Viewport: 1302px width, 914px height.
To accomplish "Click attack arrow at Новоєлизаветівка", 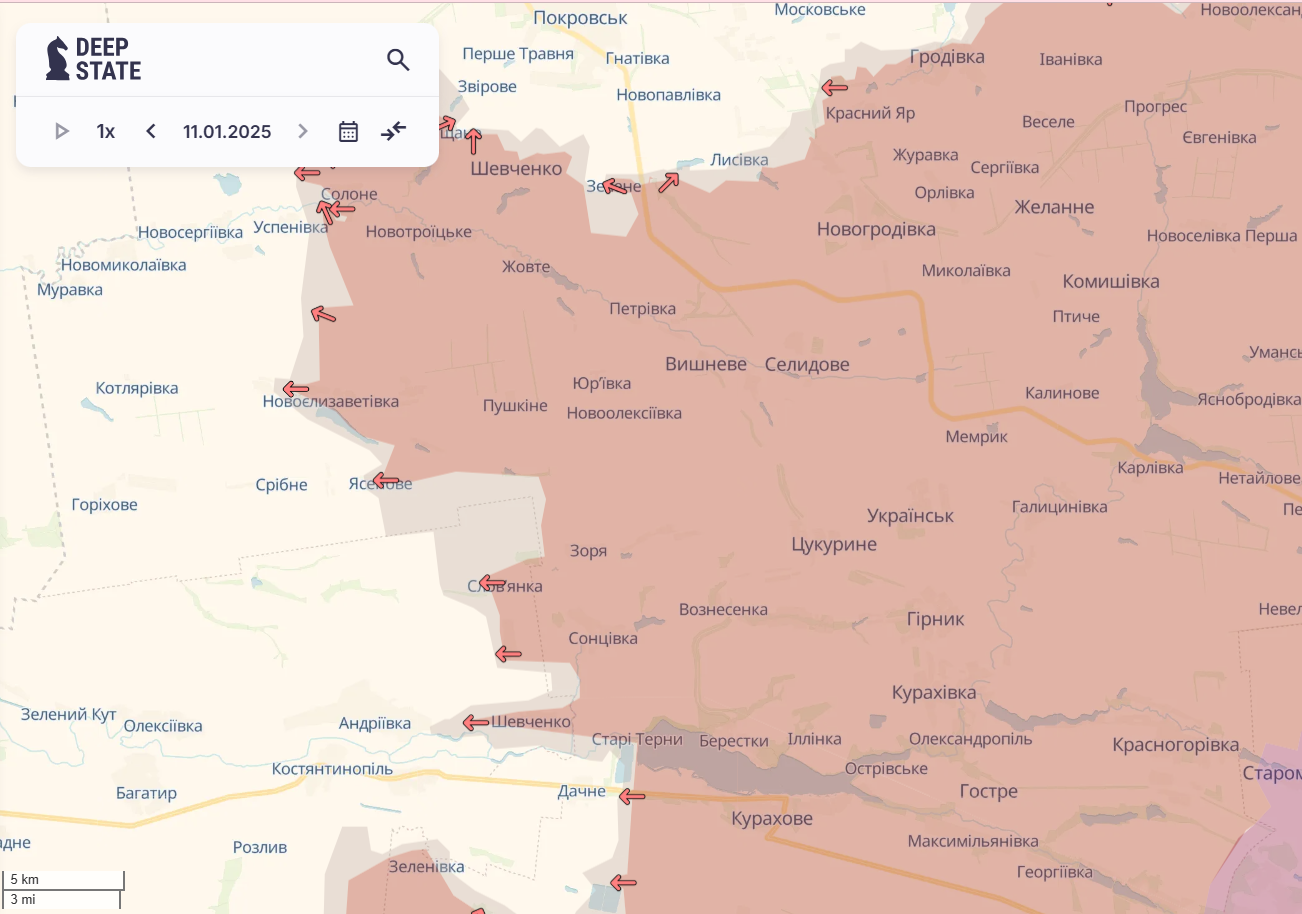I will (296, 389).
